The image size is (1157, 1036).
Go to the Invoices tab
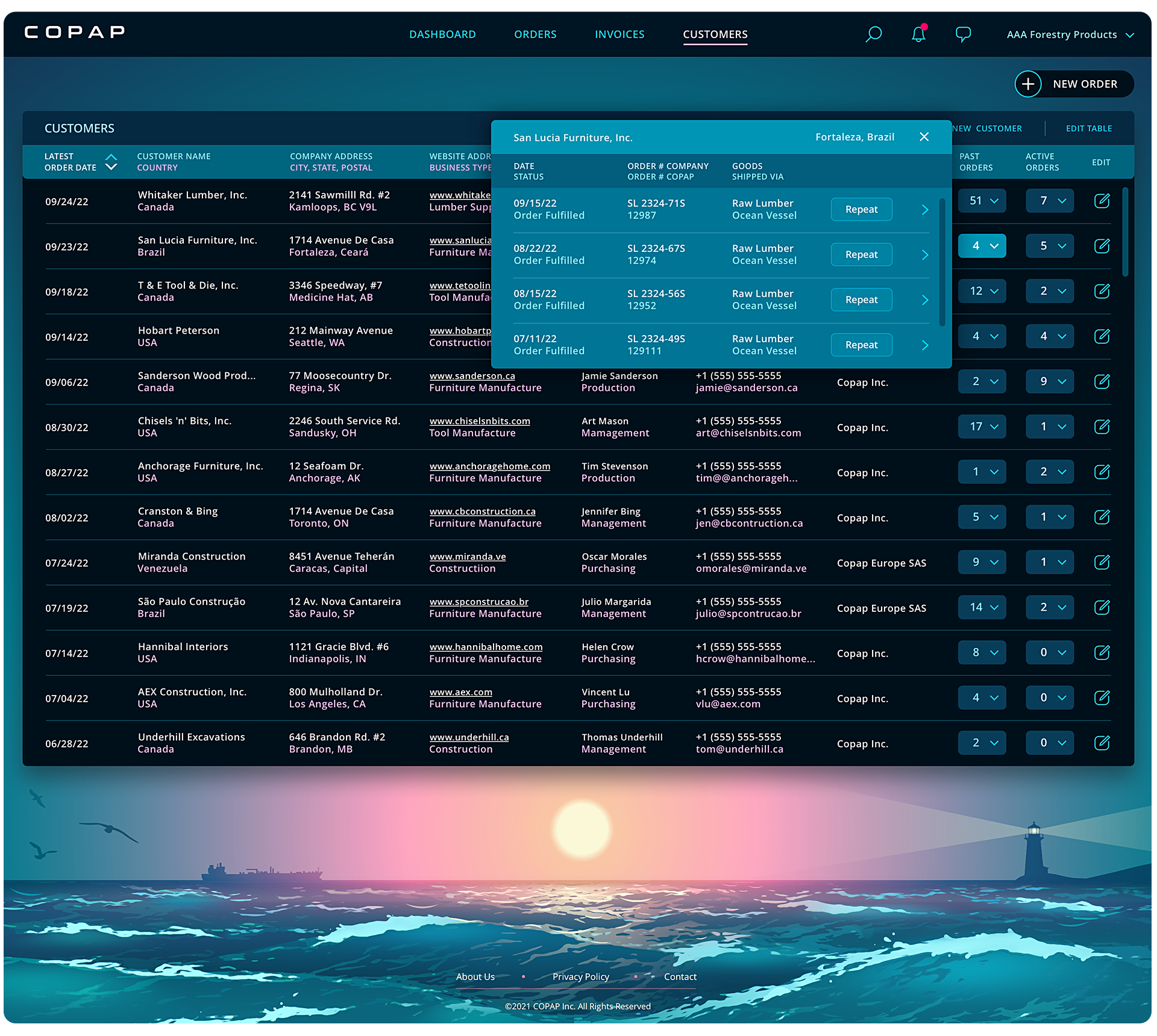click(x=619, y=34)
